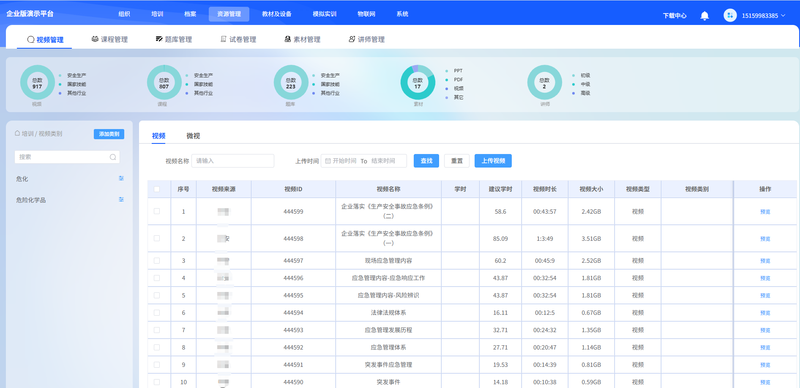Click the 视频大小 column header
The height and width of the screenshot is (388, 800).
[591, 189]
